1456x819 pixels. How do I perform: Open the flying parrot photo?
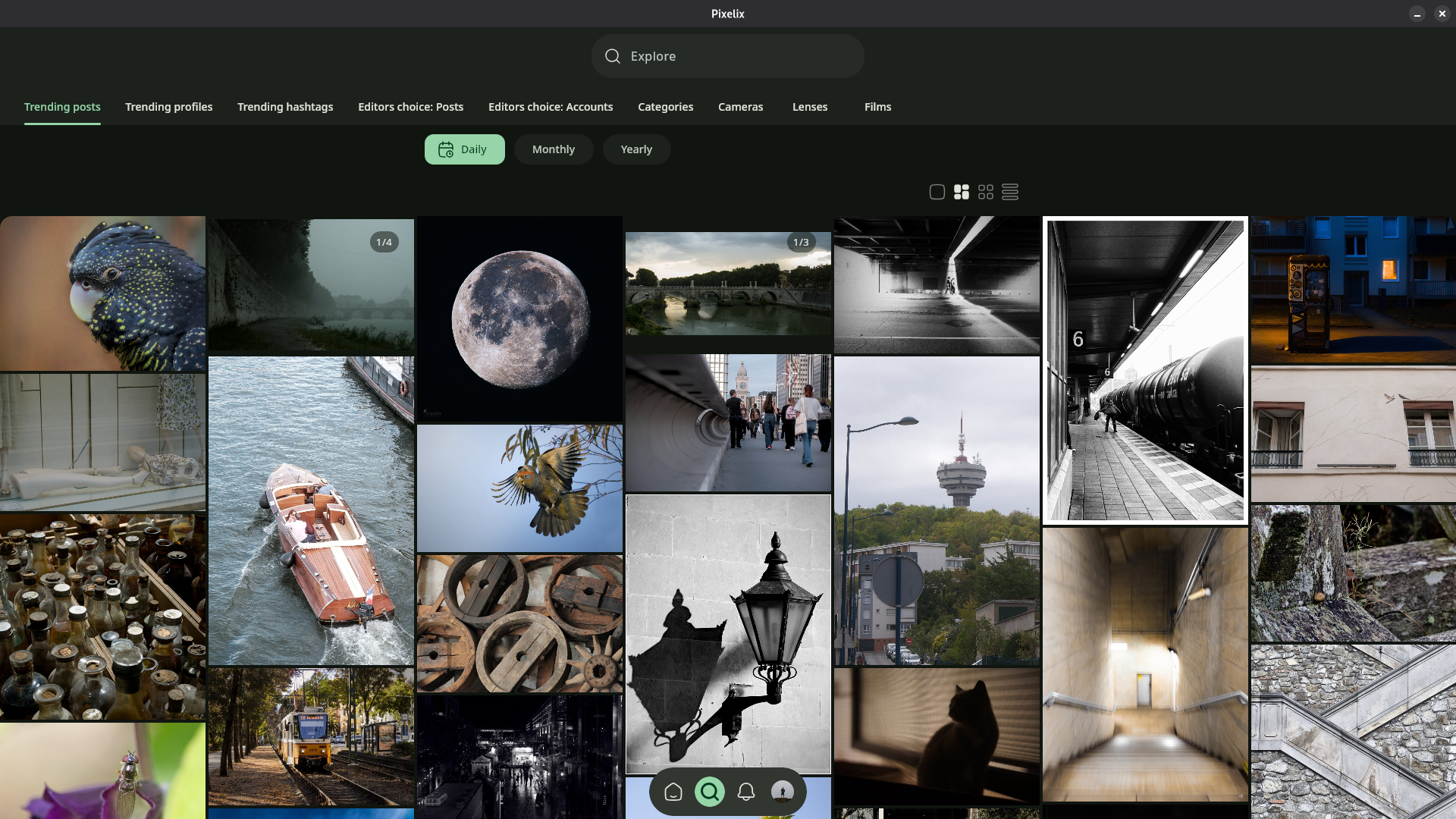tap(519, 488)
